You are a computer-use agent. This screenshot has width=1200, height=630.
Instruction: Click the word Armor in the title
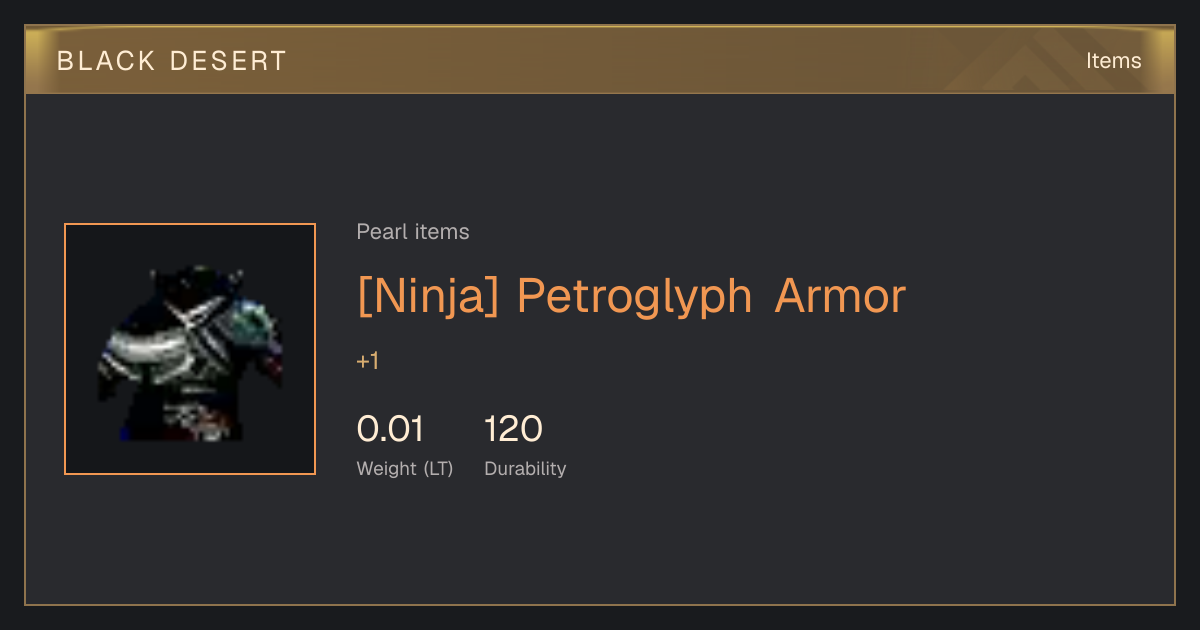840,296
